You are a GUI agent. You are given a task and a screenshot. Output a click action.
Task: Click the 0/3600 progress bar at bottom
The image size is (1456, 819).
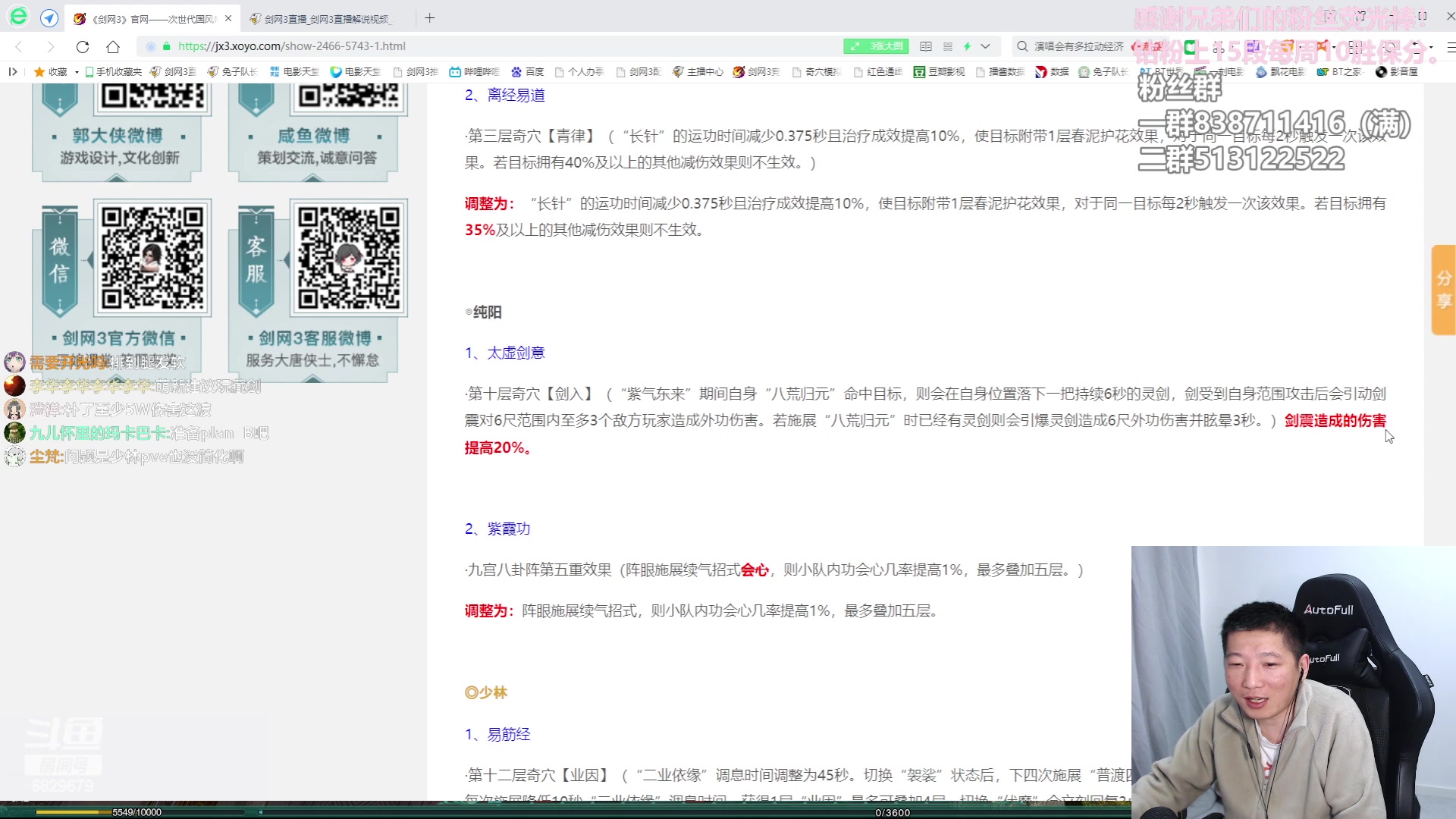(x=893, y=812)
